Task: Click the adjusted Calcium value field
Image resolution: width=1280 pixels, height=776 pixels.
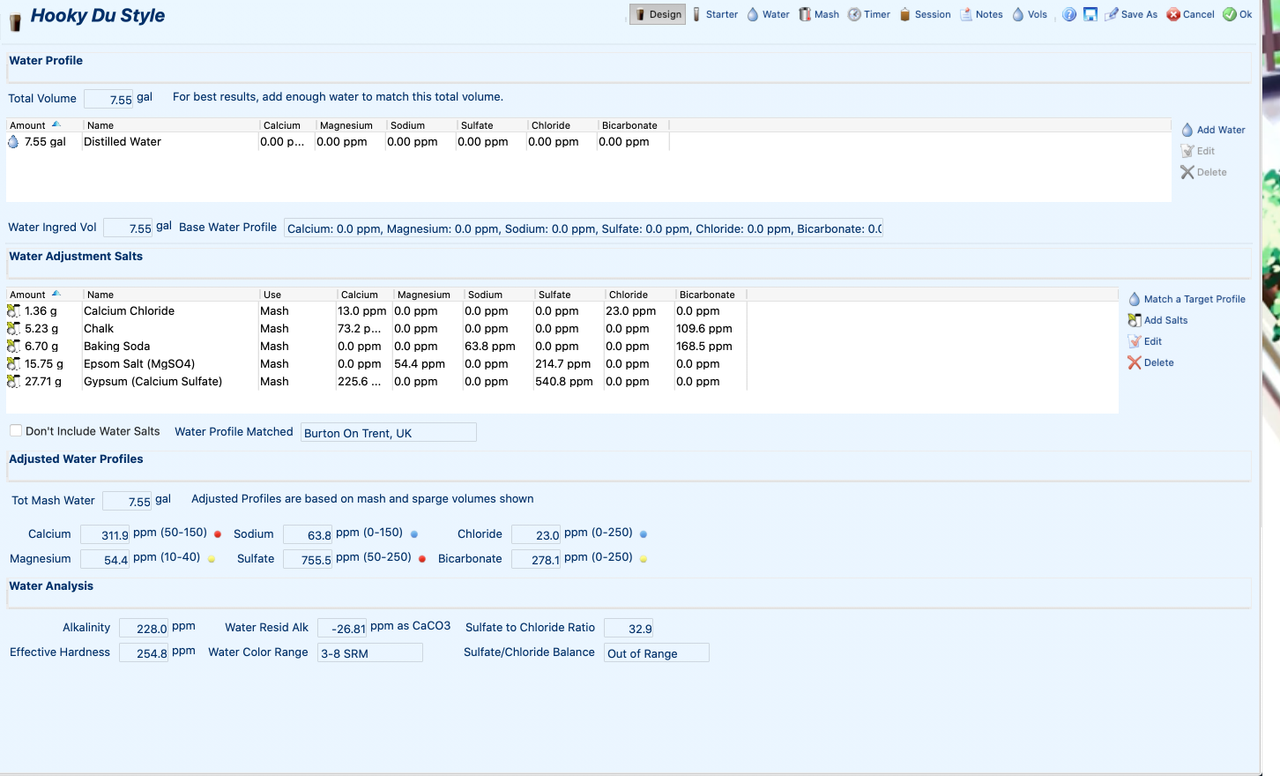Action: click(106, 535)
